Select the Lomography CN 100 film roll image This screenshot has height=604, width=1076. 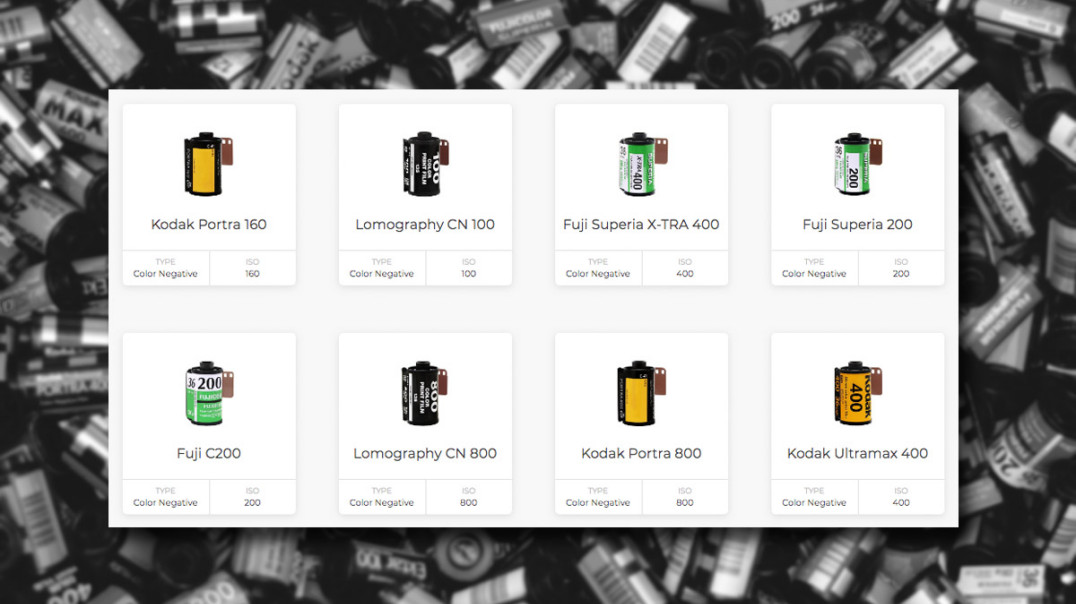425,164
